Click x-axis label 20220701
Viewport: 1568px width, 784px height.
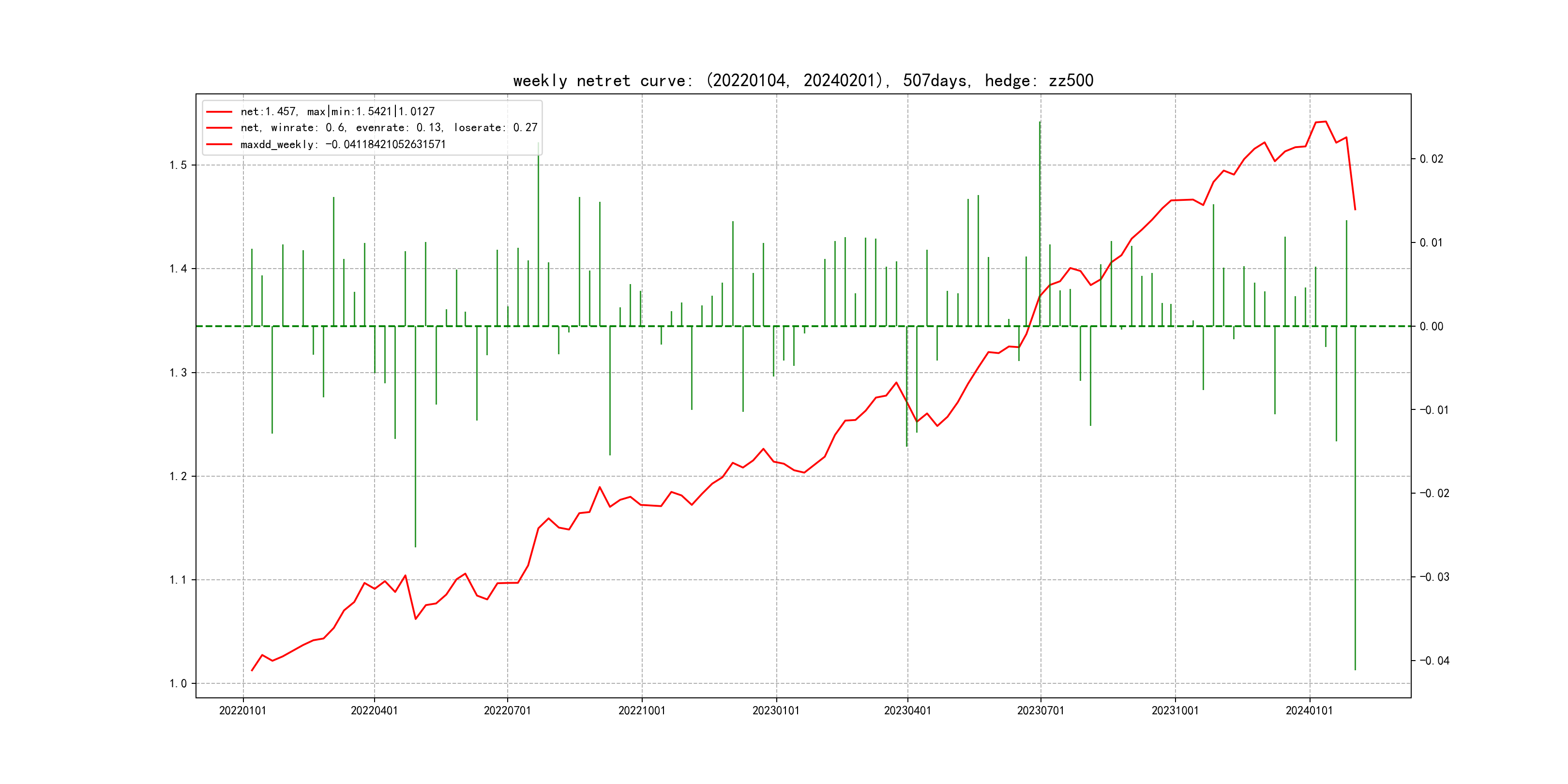tap(507, 710)
